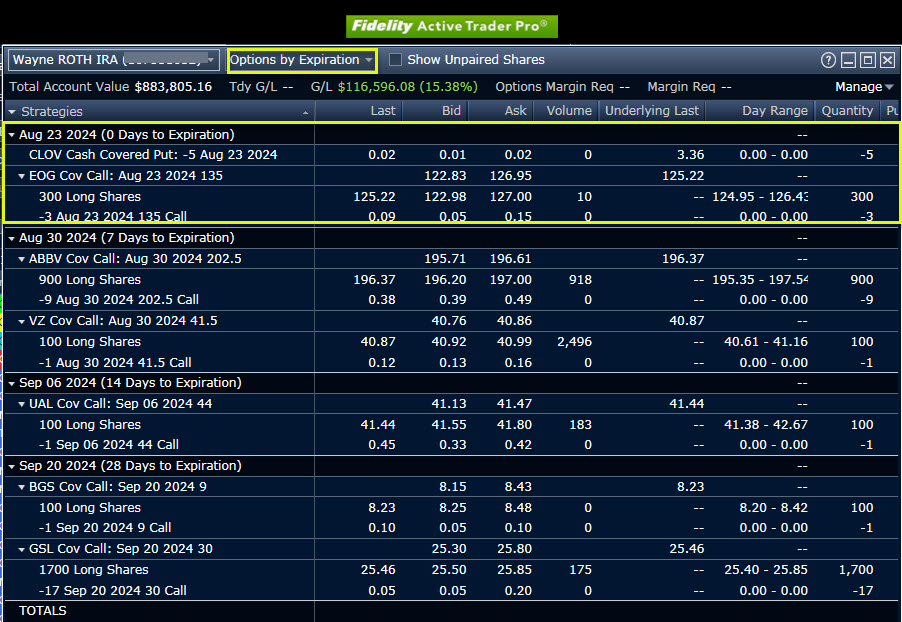
Task: Collapse the ABBV Cov Call strategy
Action: click(x=22, y=259)
